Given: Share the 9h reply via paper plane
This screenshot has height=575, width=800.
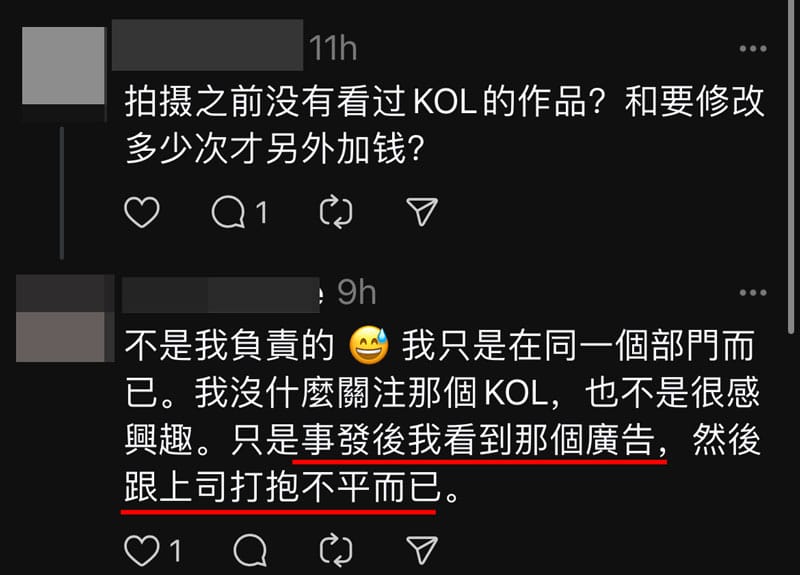Looking at the screenshot, I should click(422, 551).
